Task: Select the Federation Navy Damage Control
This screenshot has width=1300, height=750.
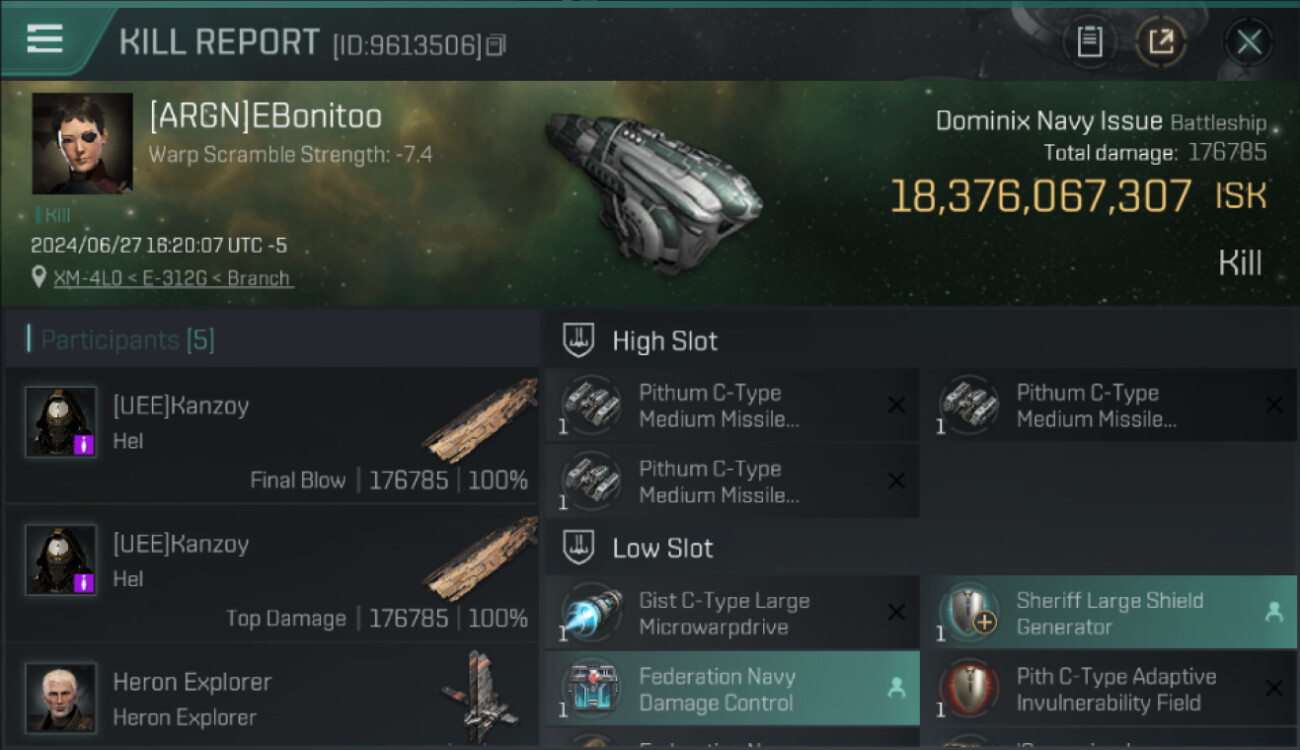Action: pyautogui.click(x=731, y=689)
